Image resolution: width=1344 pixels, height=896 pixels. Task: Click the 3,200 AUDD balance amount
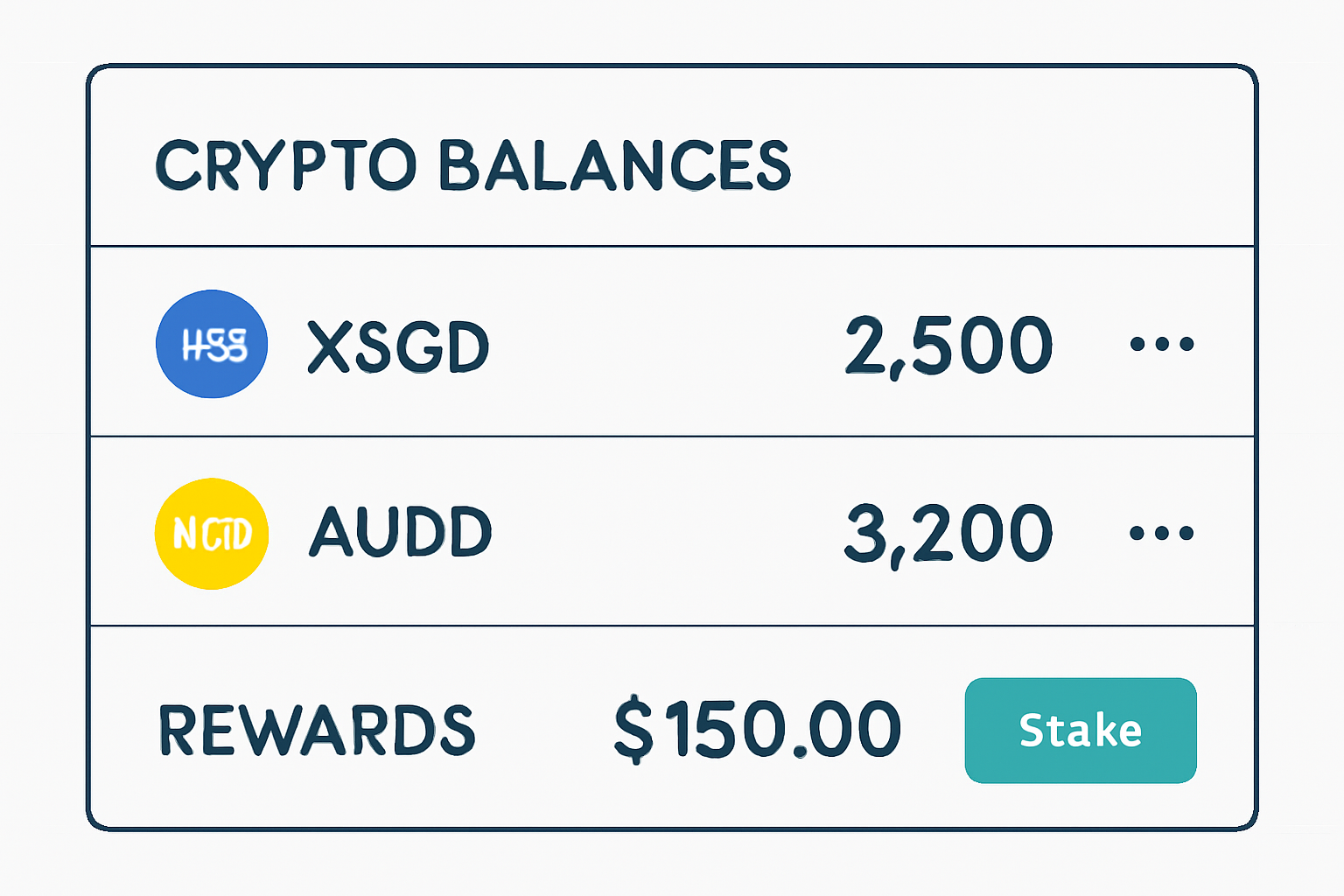pos(948,535)
